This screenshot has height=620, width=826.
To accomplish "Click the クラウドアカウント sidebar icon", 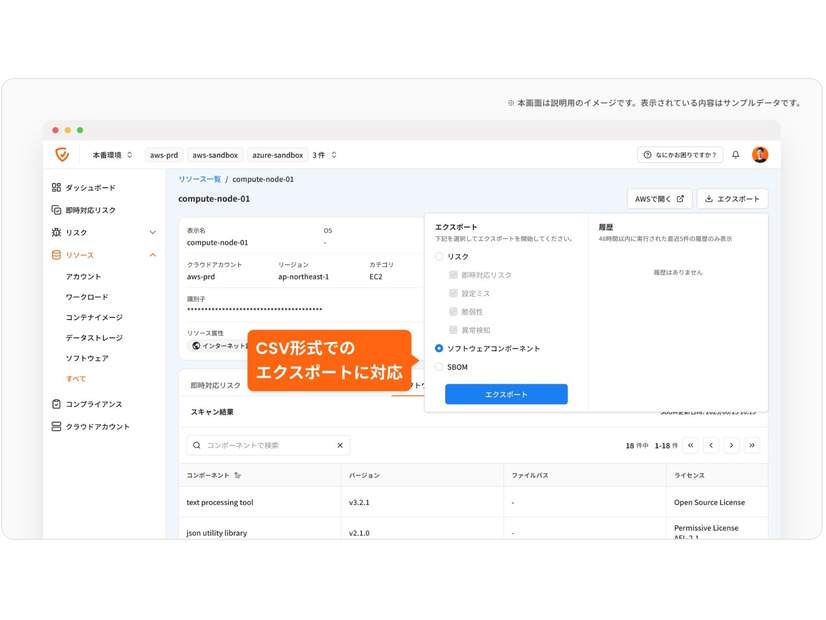I will [58, 426].
